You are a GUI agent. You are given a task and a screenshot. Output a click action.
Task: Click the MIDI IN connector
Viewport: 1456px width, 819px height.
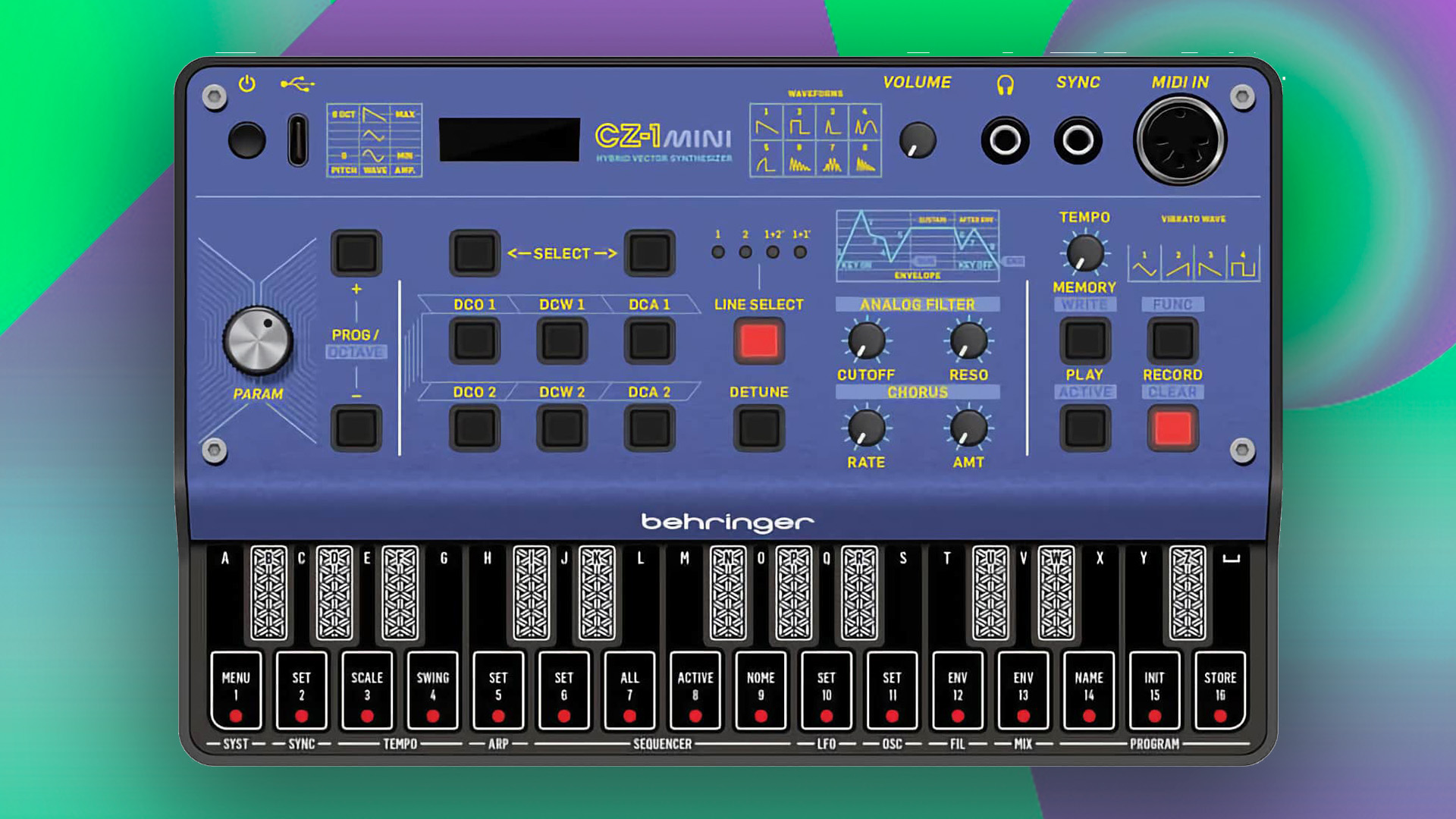[x=1180, y=140]
